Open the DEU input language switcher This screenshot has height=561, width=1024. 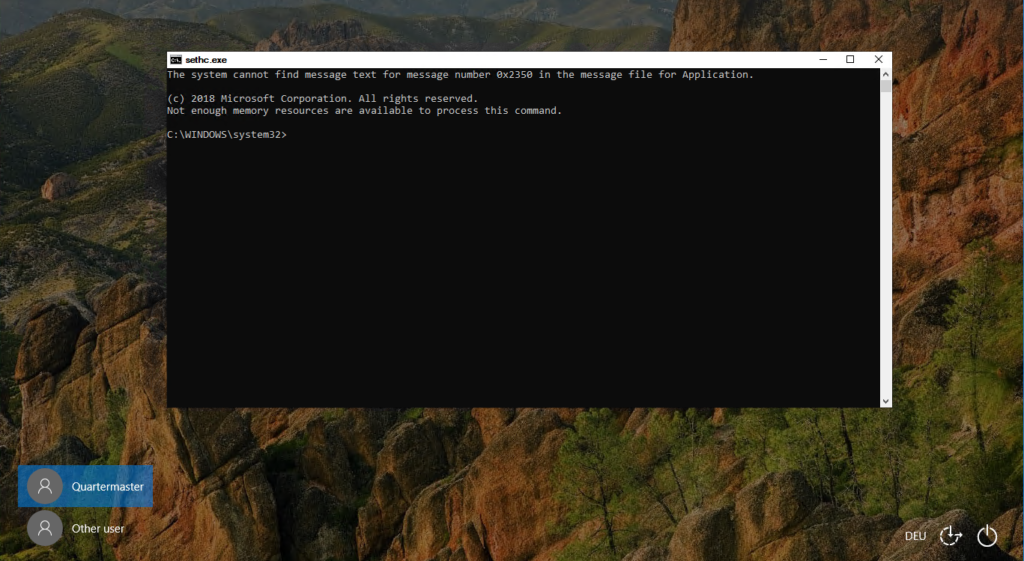(x=915, y=536)
